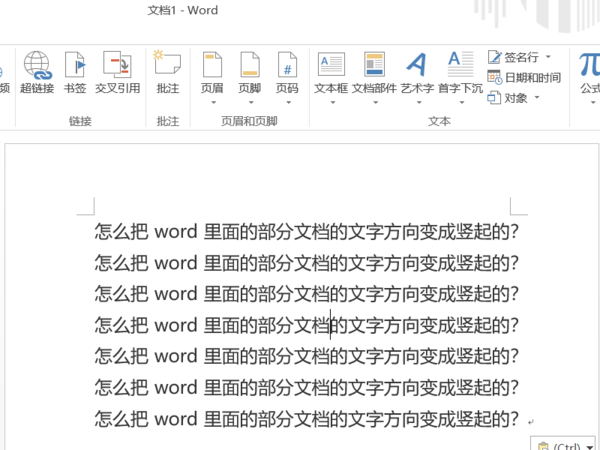Expand the 文档部件 dropdown arrow
Image resolution: width=600 pixels, height=450 pixels.
click(x=375, y=103)
